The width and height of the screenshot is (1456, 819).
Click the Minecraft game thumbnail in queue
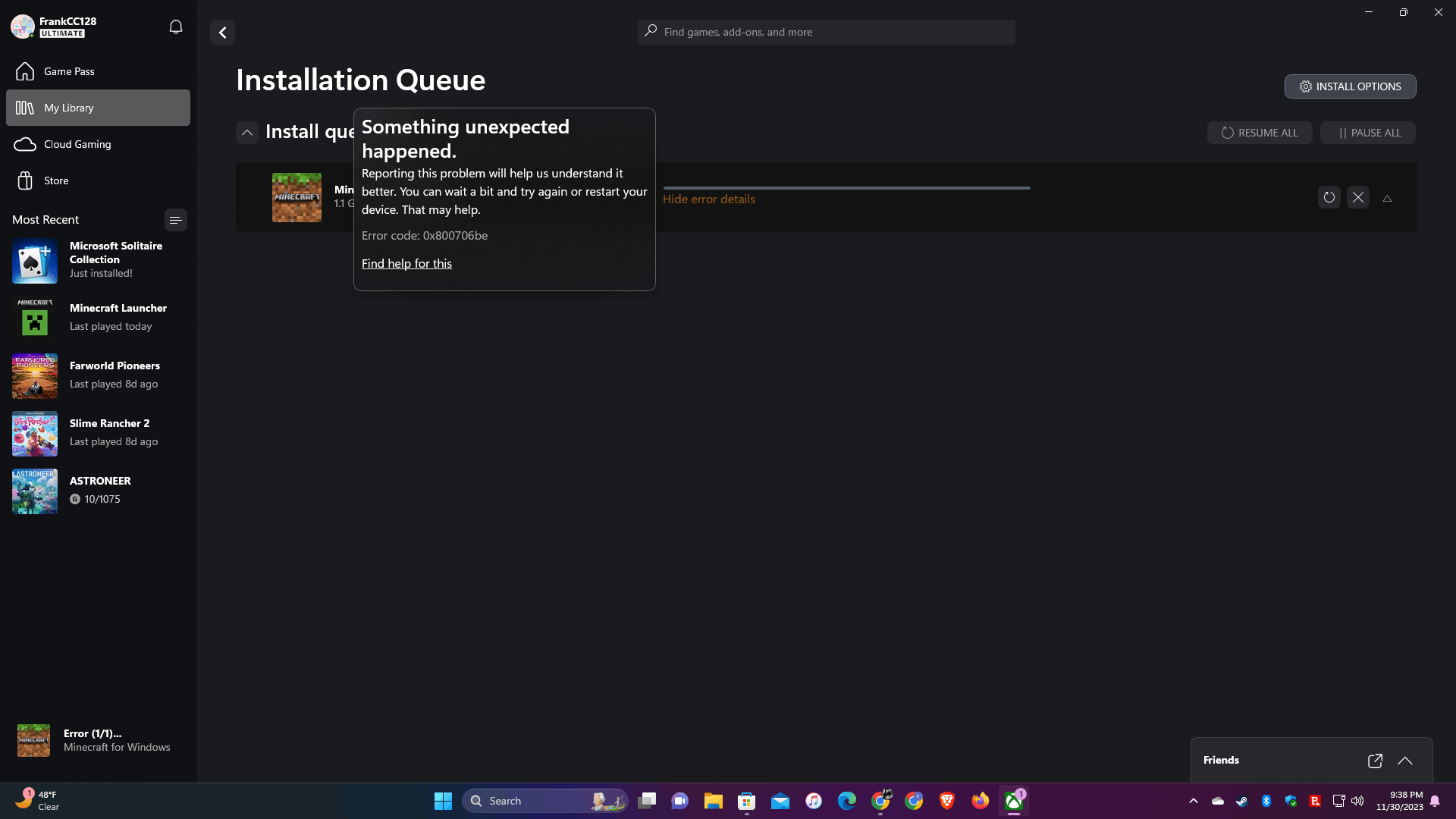coord(297,197)
